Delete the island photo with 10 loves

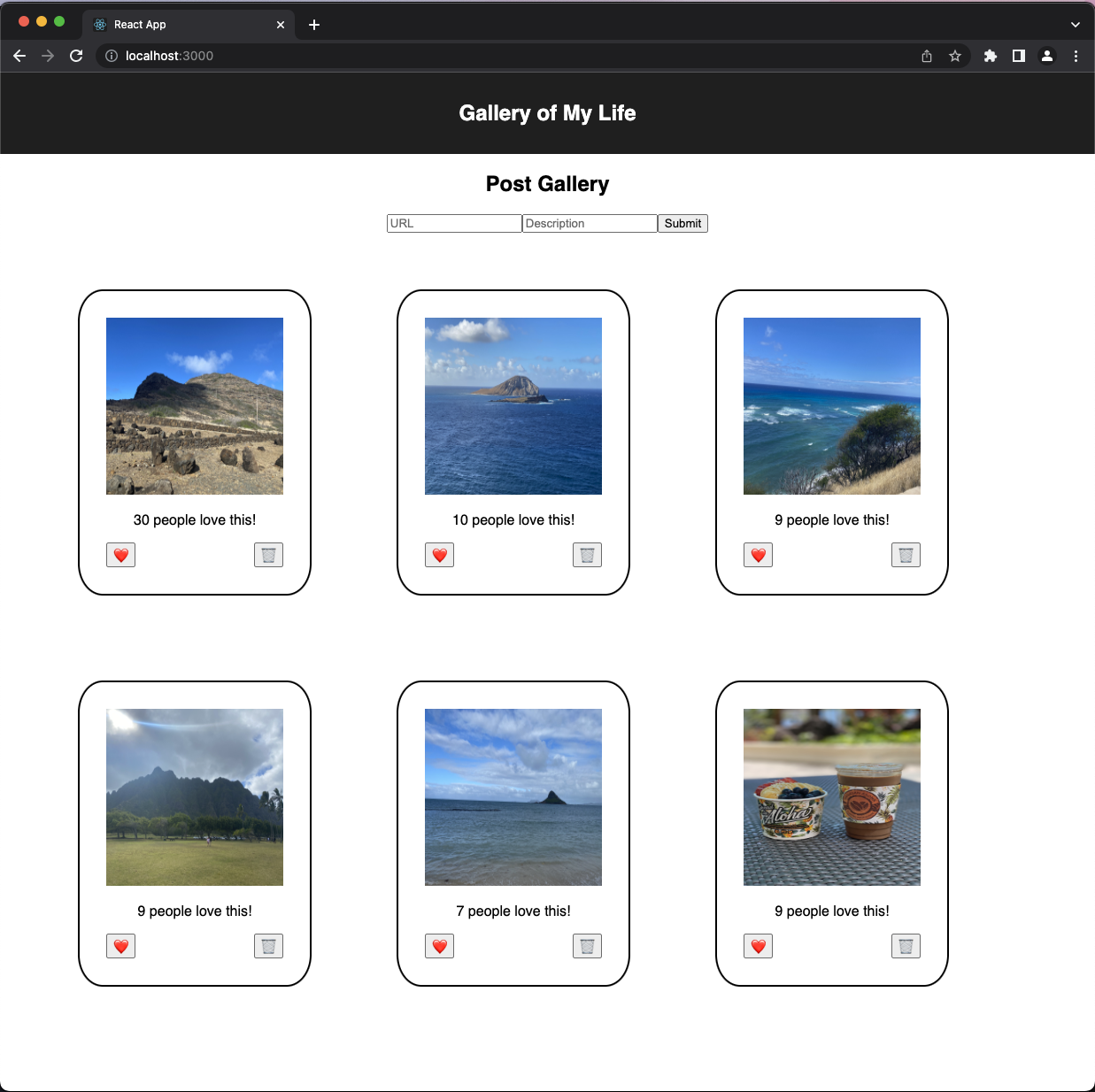click(x=586, y=555)
